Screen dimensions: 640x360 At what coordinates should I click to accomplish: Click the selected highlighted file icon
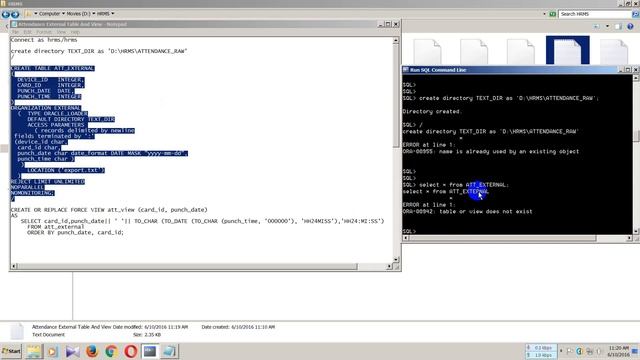(568, 50)
